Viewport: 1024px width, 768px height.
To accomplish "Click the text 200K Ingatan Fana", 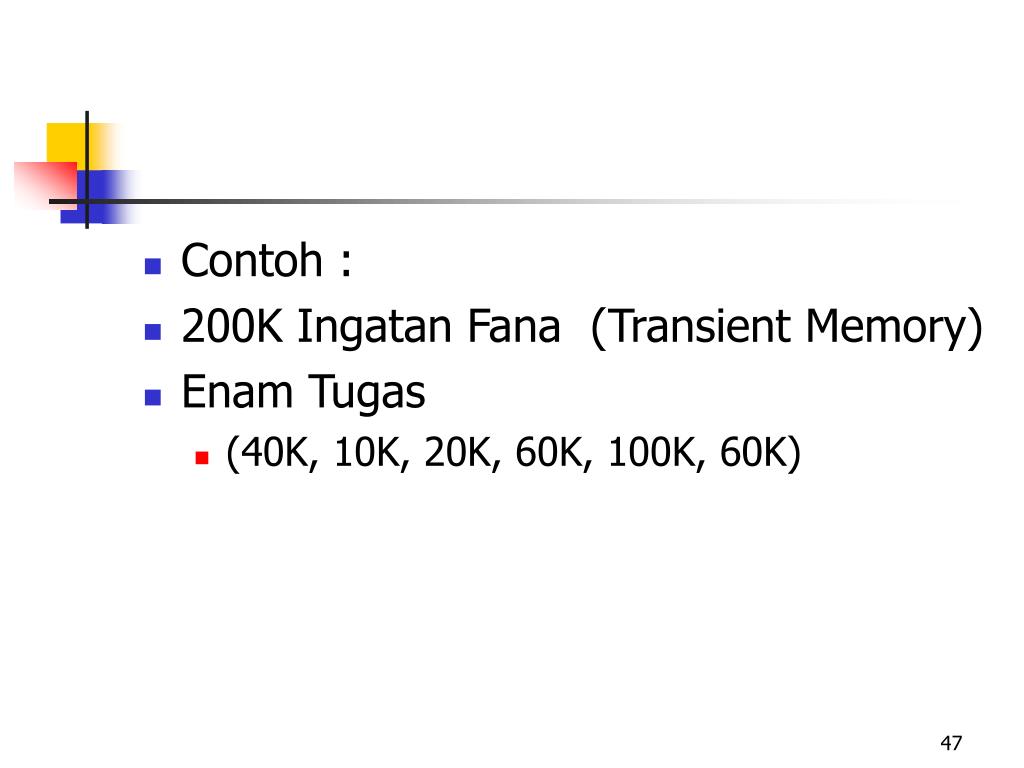I will (370, 326).
